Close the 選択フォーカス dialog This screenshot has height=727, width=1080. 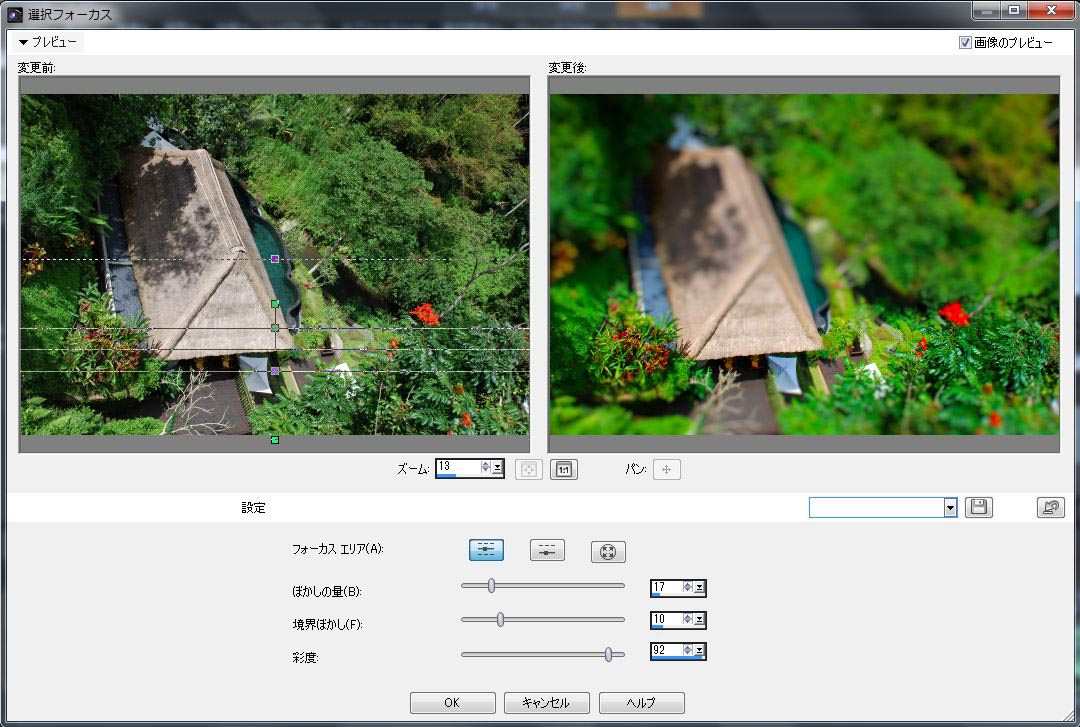[1051, 10]
